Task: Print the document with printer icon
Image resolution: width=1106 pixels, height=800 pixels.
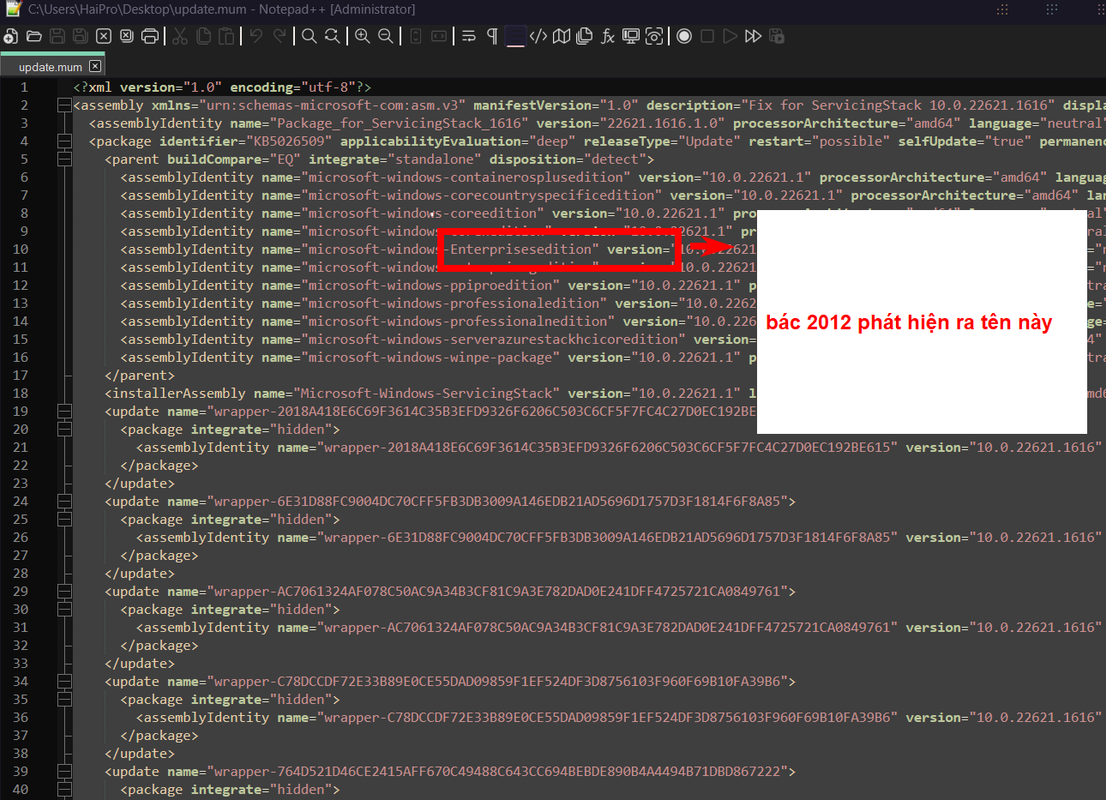Action: (x=150, y=37)
